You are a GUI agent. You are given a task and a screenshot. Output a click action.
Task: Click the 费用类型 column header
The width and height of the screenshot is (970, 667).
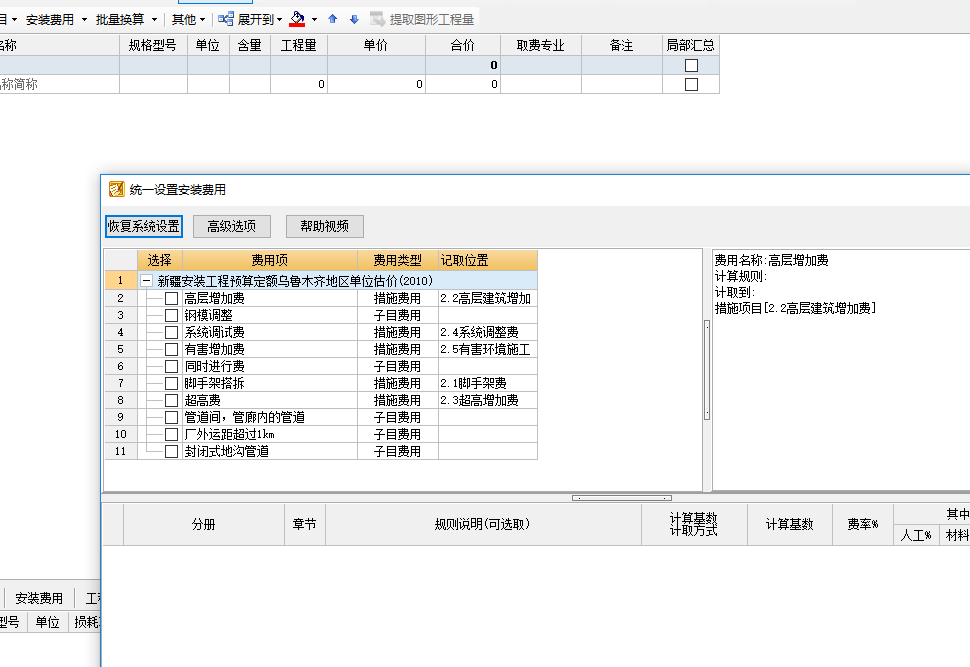tap(398, 260)
